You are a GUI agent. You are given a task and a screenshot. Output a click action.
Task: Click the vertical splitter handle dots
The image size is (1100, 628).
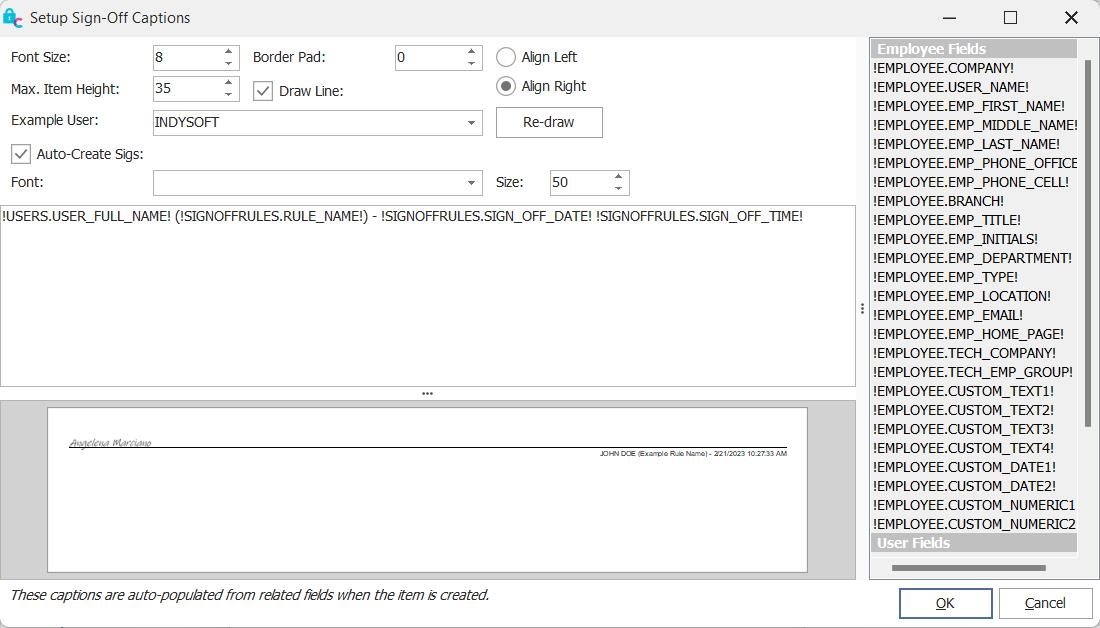[x=862, y=309]
